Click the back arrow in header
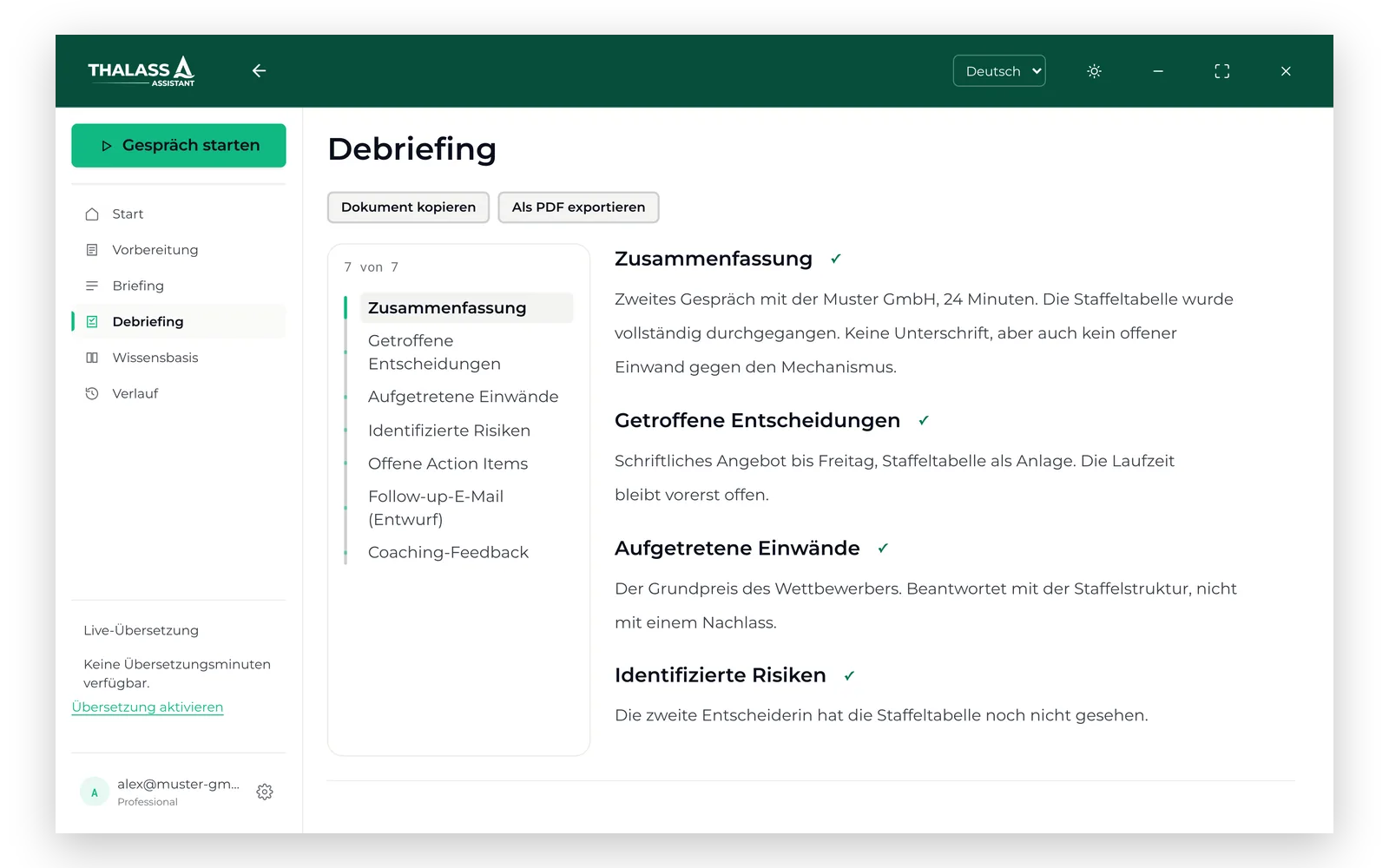 (259, 71)
